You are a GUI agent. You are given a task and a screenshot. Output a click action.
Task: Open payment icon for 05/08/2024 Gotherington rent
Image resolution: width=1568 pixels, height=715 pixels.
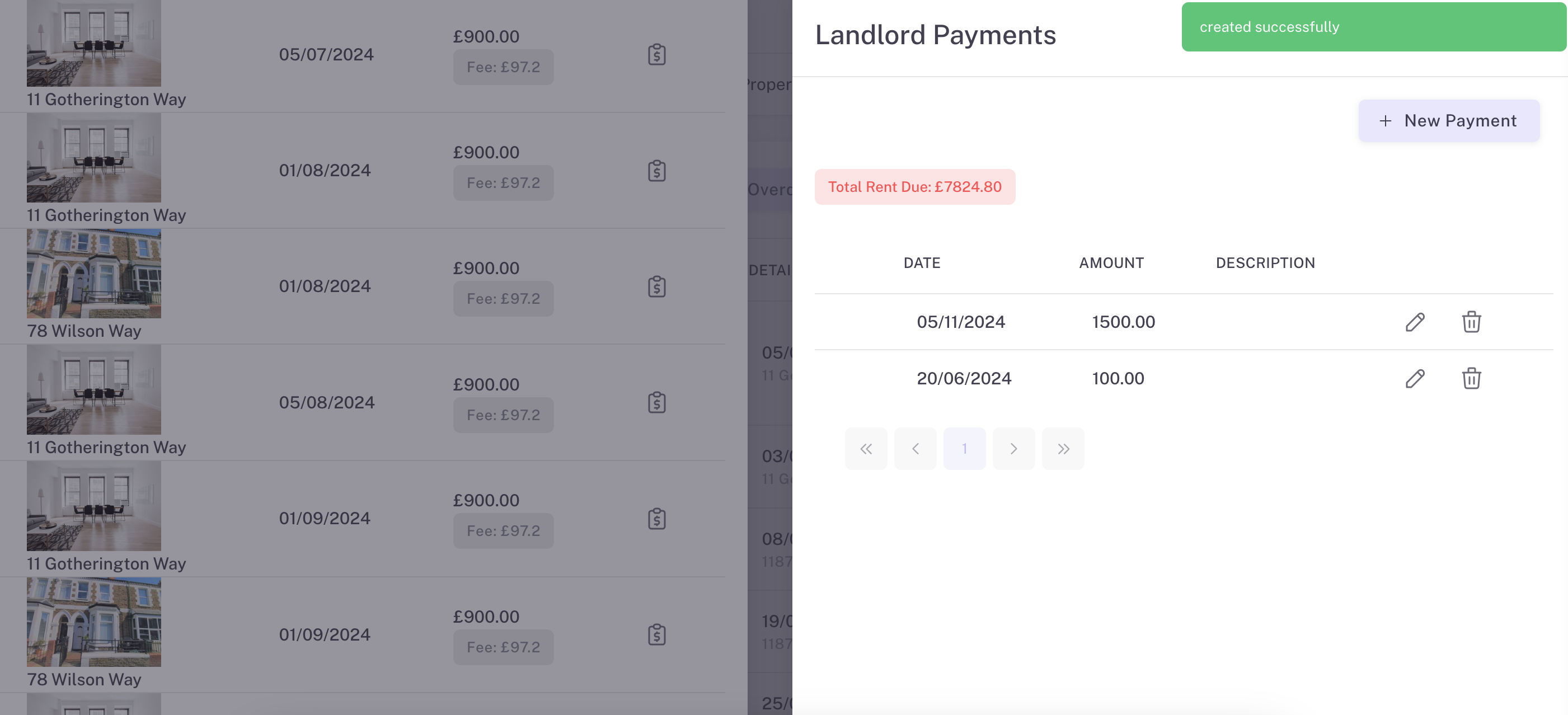656,403
